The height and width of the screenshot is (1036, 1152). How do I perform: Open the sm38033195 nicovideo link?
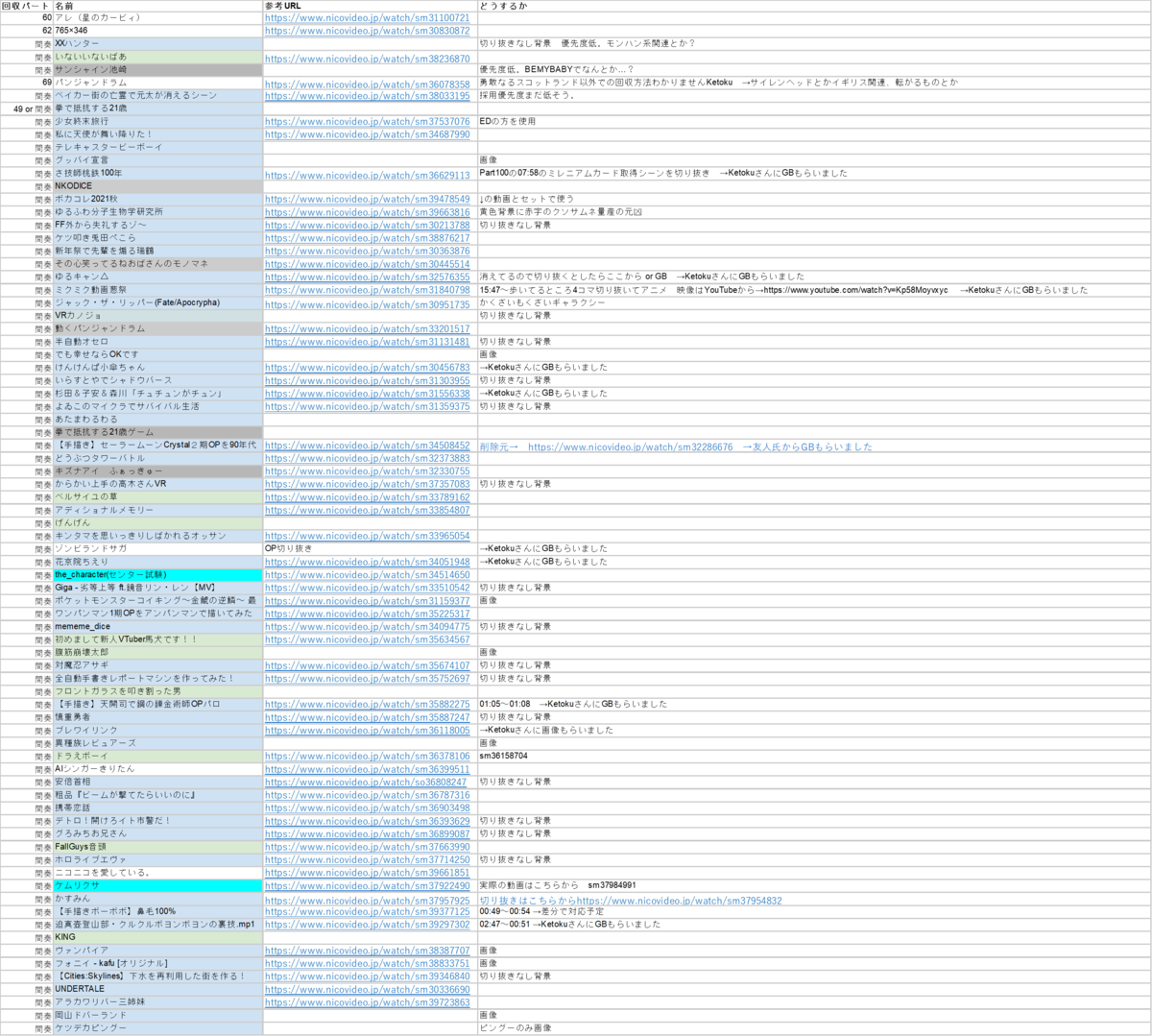click(x=368, y=96)
